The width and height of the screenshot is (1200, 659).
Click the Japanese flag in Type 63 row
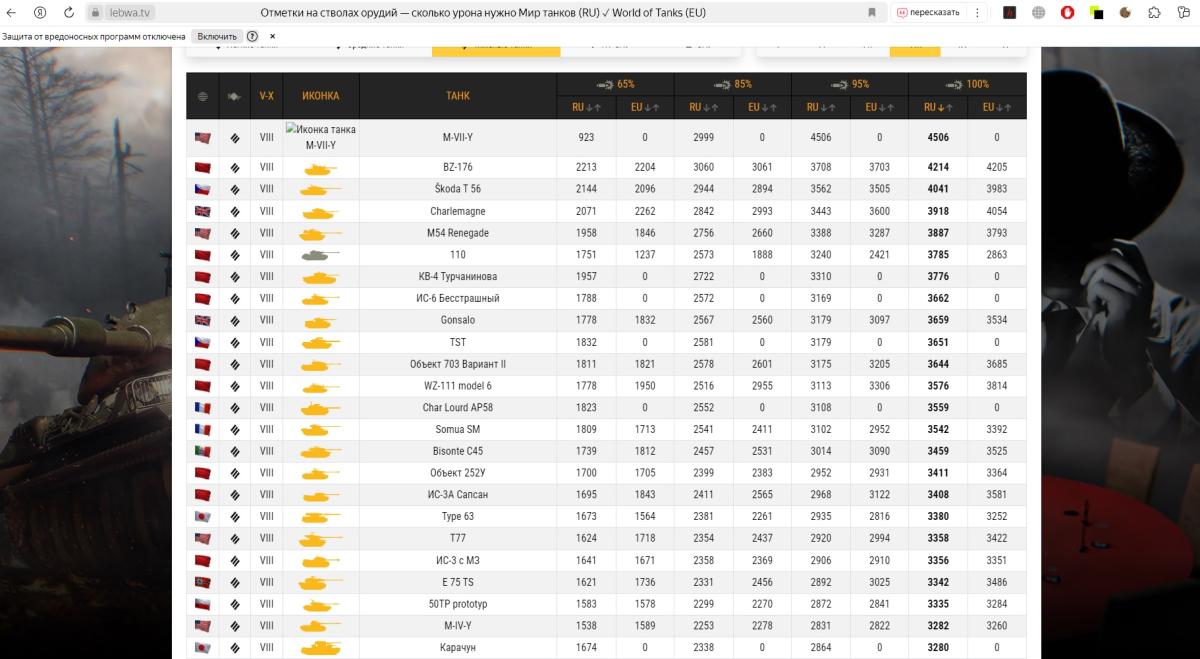click(x=203, y=517)
